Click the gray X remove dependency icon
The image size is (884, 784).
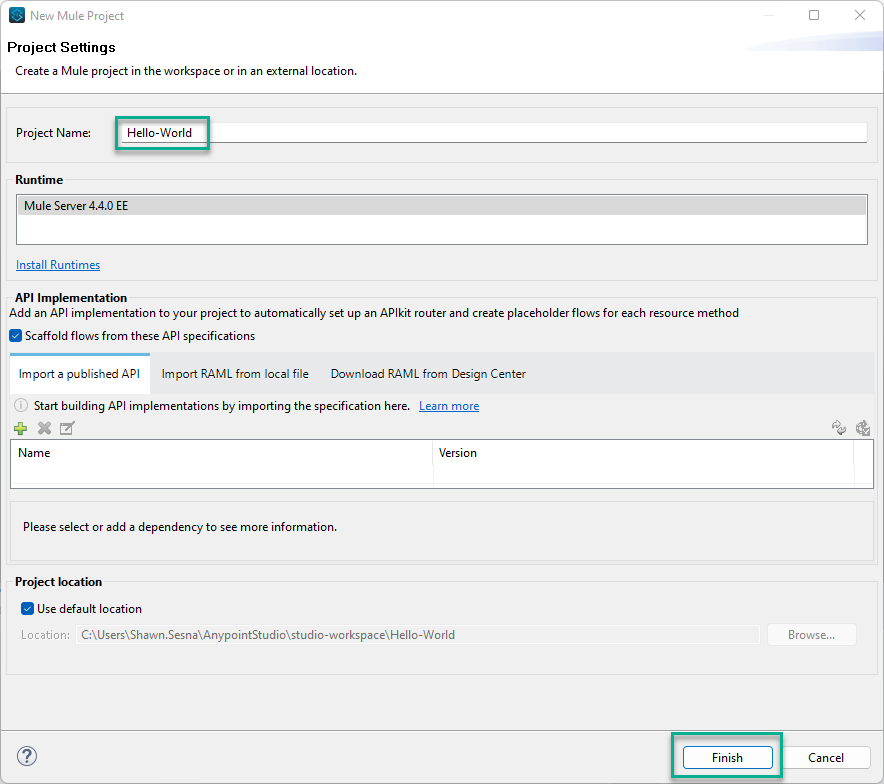[x=44, y=428]
